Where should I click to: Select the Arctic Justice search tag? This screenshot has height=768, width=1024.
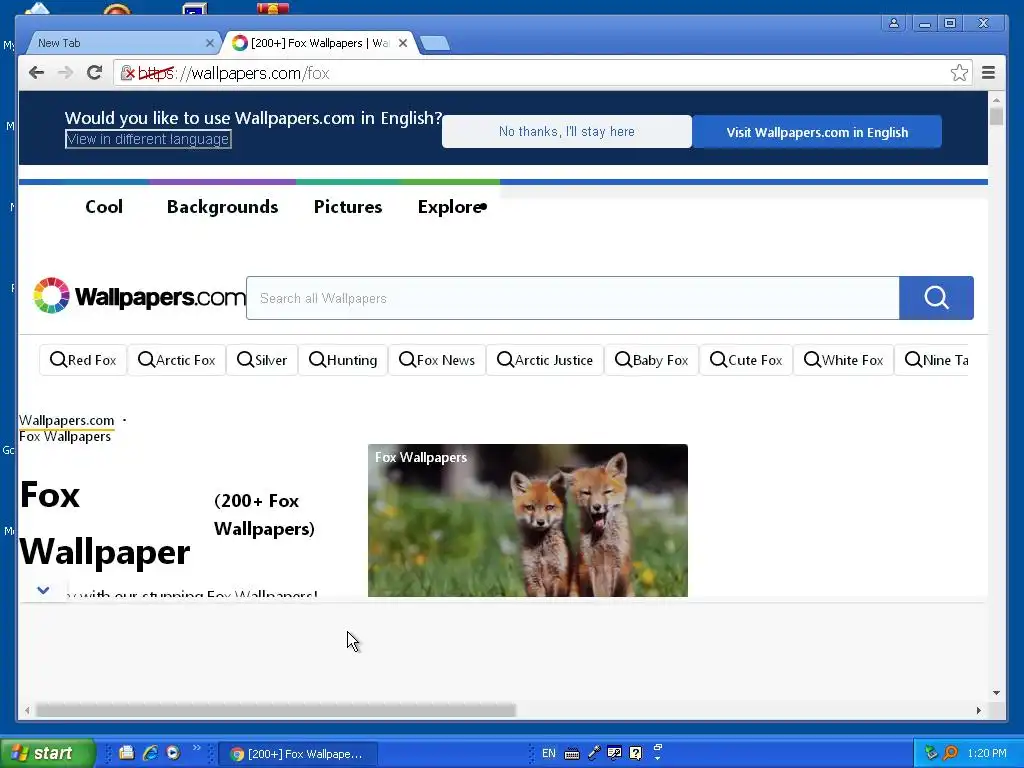545,360
